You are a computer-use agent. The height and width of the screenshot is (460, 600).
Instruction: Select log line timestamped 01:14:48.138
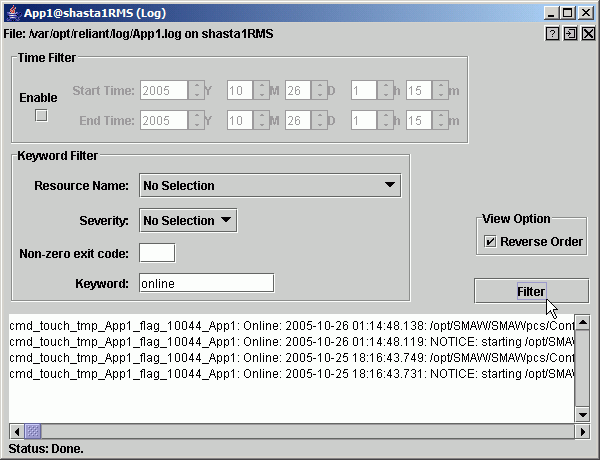tap(292, 325)
